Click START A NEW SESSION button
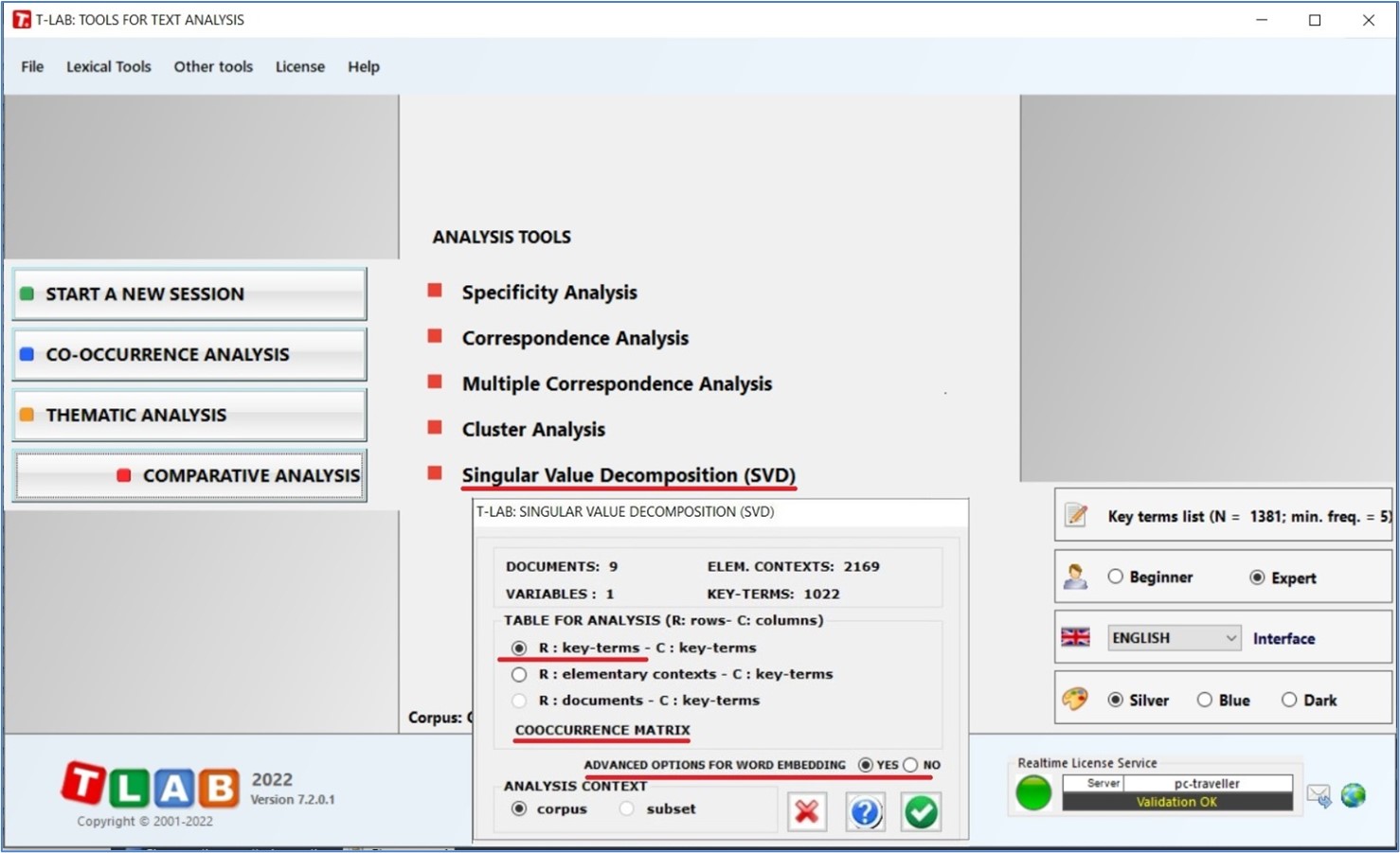The image size is (1400, 853). click(x=189, y=293)
